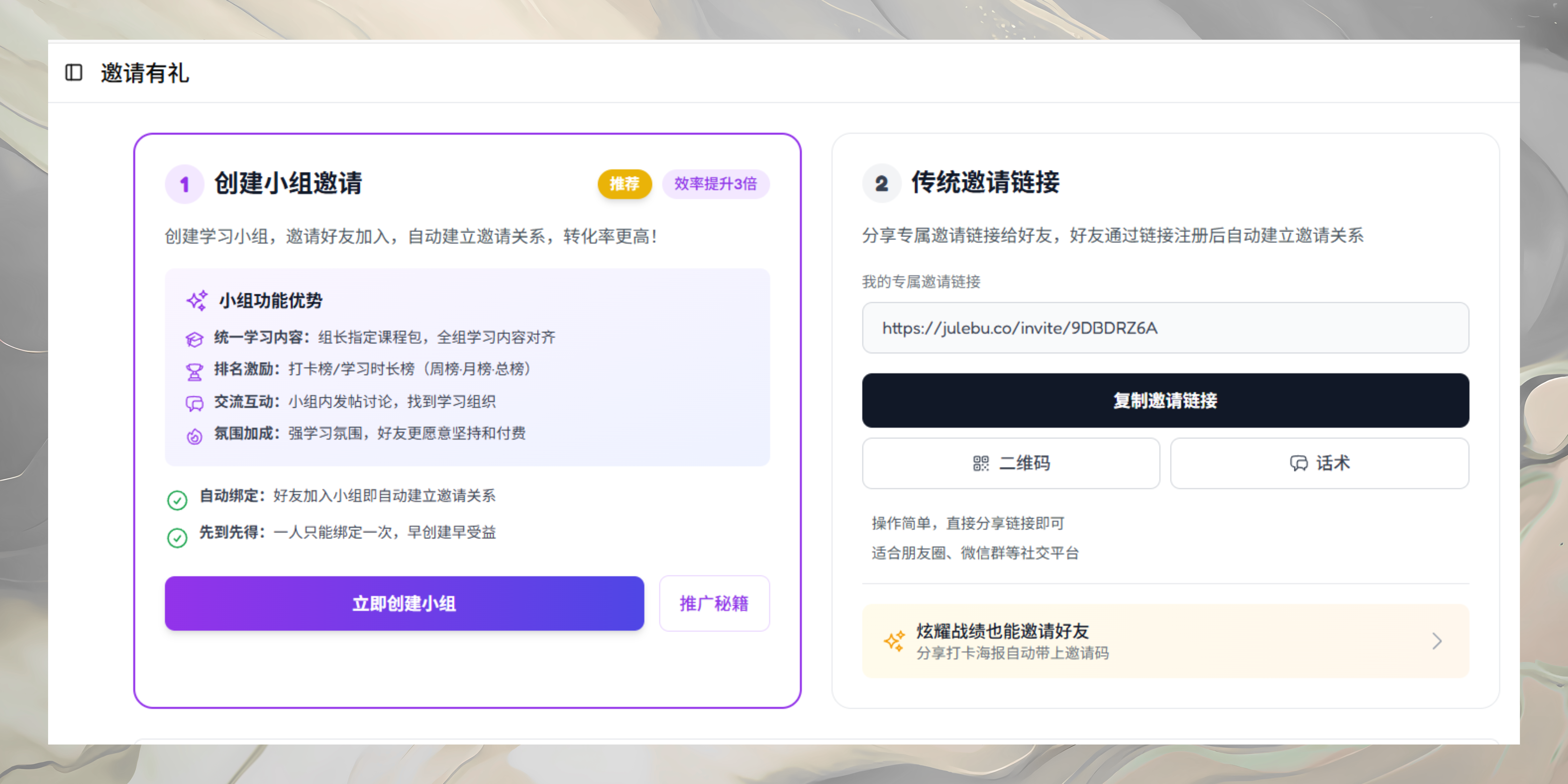Toggle the sidebar panel icon
Viewport: 1568px width, 784px height.
coord(74,72)
